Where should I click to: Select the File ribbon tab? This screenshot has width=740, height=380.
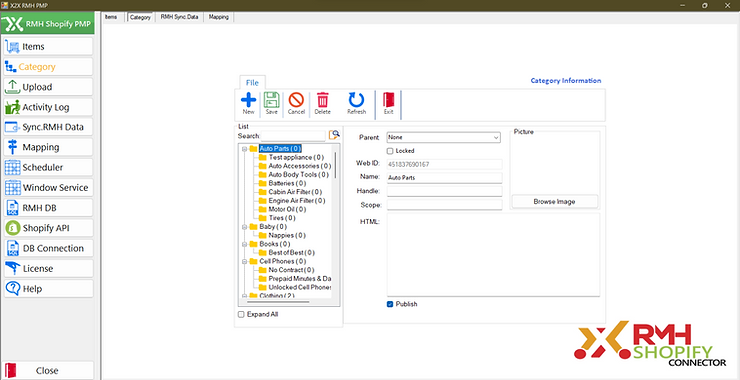(252, 83)
